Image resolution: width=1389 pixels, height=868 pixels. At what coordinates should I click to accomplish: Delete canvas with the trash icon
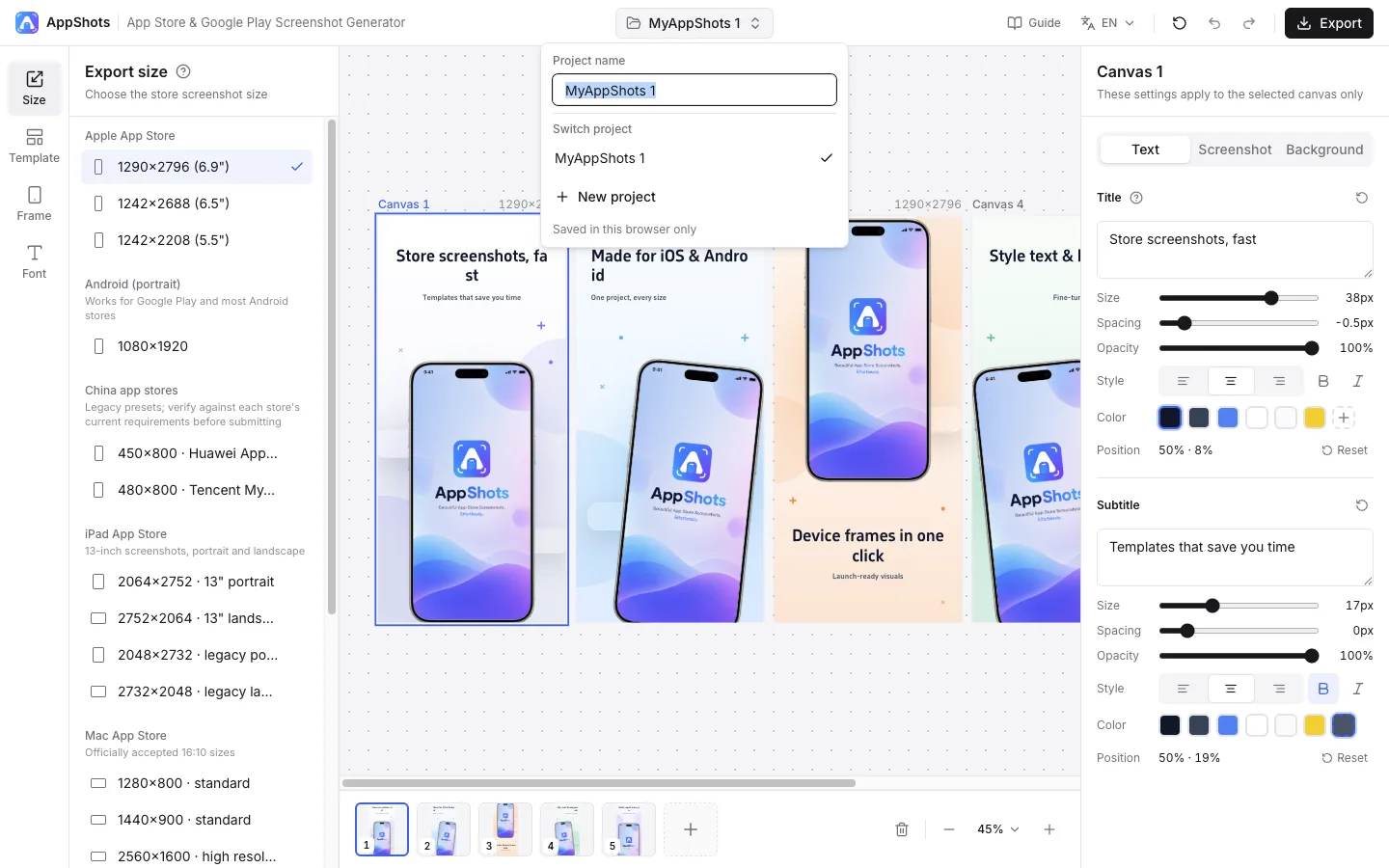tap(902, 829)
